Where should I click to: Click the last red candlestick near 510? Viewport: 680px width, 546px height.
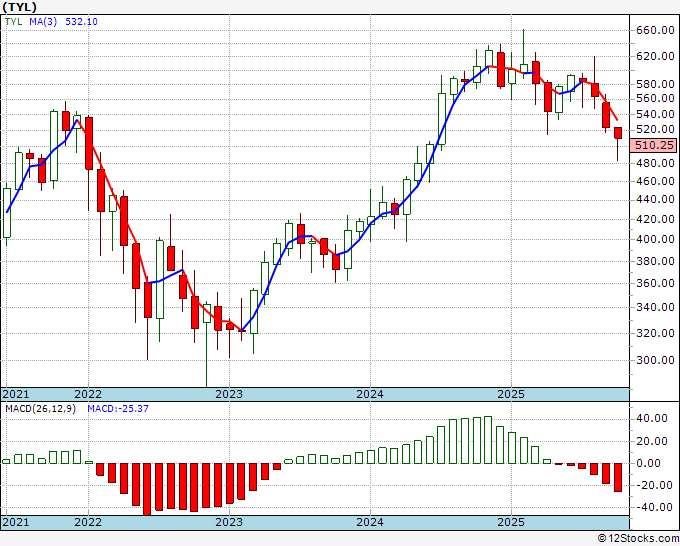click(x=618, y=133)
